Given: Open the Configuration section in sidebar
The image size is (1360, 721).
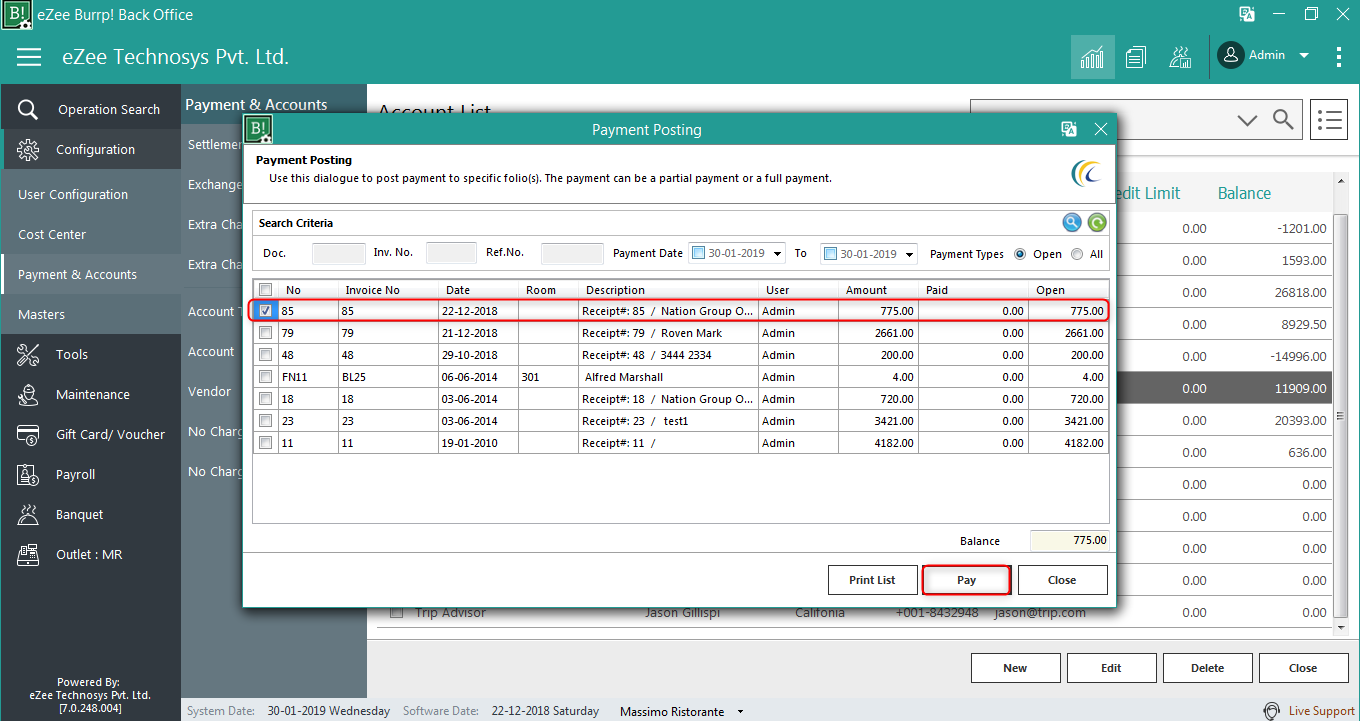Looking at the screenshot, I should point(90,150).
